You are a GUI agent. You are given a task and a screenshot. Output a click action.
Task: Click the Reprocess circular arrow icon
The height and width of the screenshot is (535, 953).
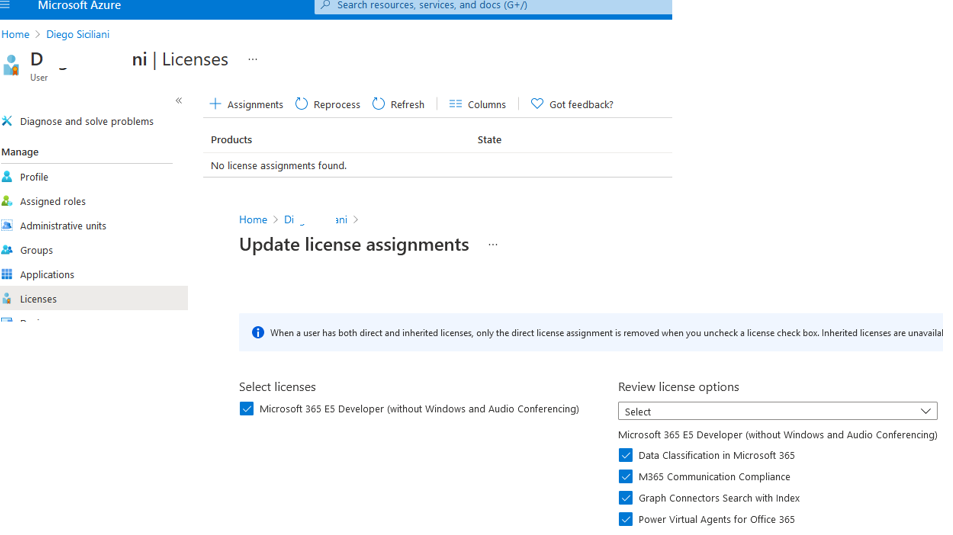[301, 104]
